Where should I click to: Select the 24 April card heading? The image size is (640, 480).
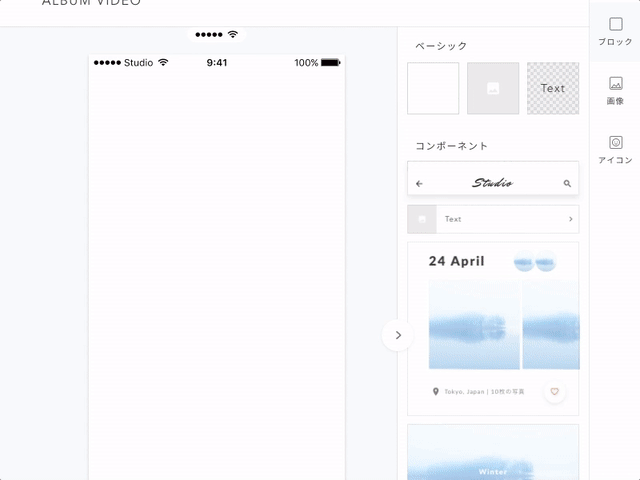[x=456, y=261]
